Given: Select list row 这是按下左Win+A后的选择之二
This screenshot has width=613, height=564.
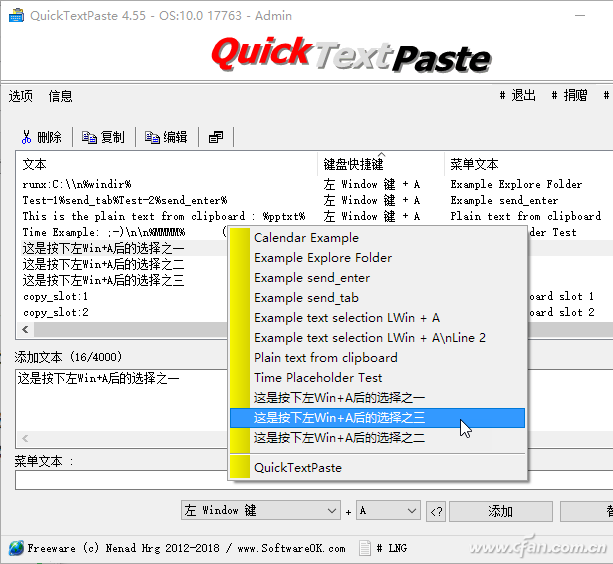Looking at the screenshot, I should (103, 264).
